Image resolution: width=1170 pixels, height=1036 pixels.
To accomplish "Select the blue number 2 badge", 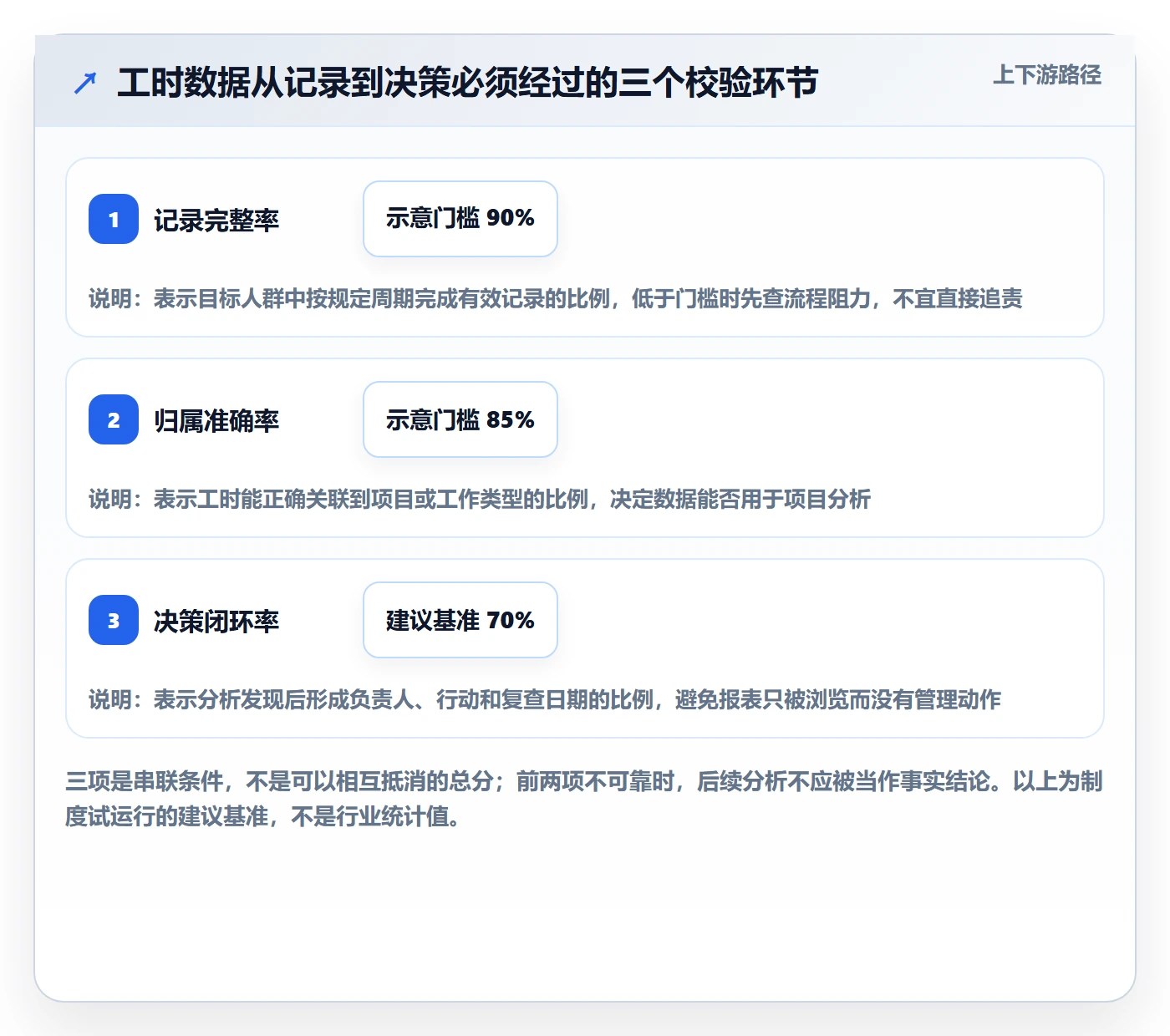I will click(x=114, y=419).
